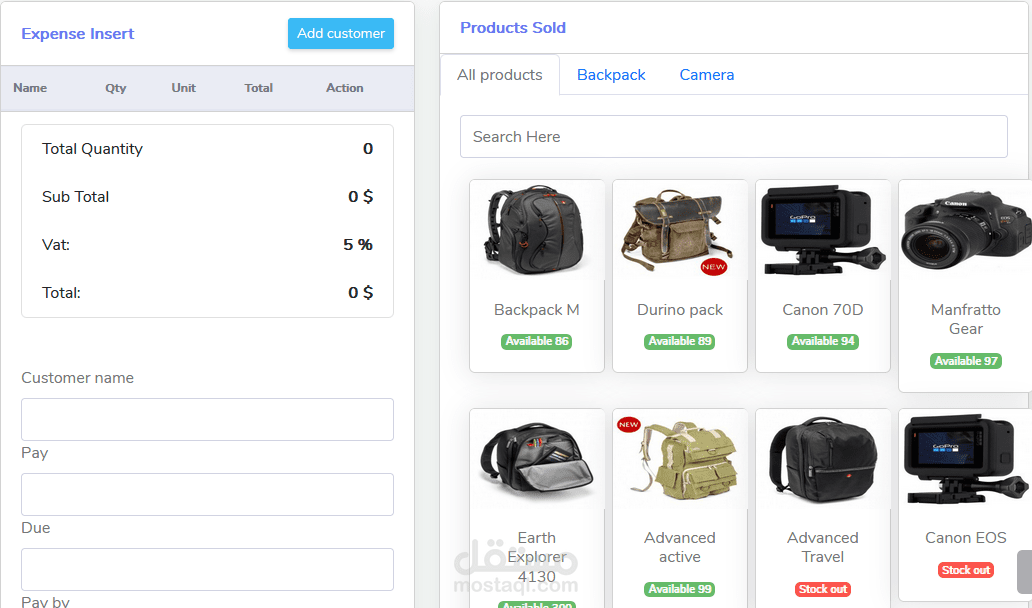Viewport: 1032px width, 608px height.
Task: Click the Expense Insert heading
Action: pos(78,34)
